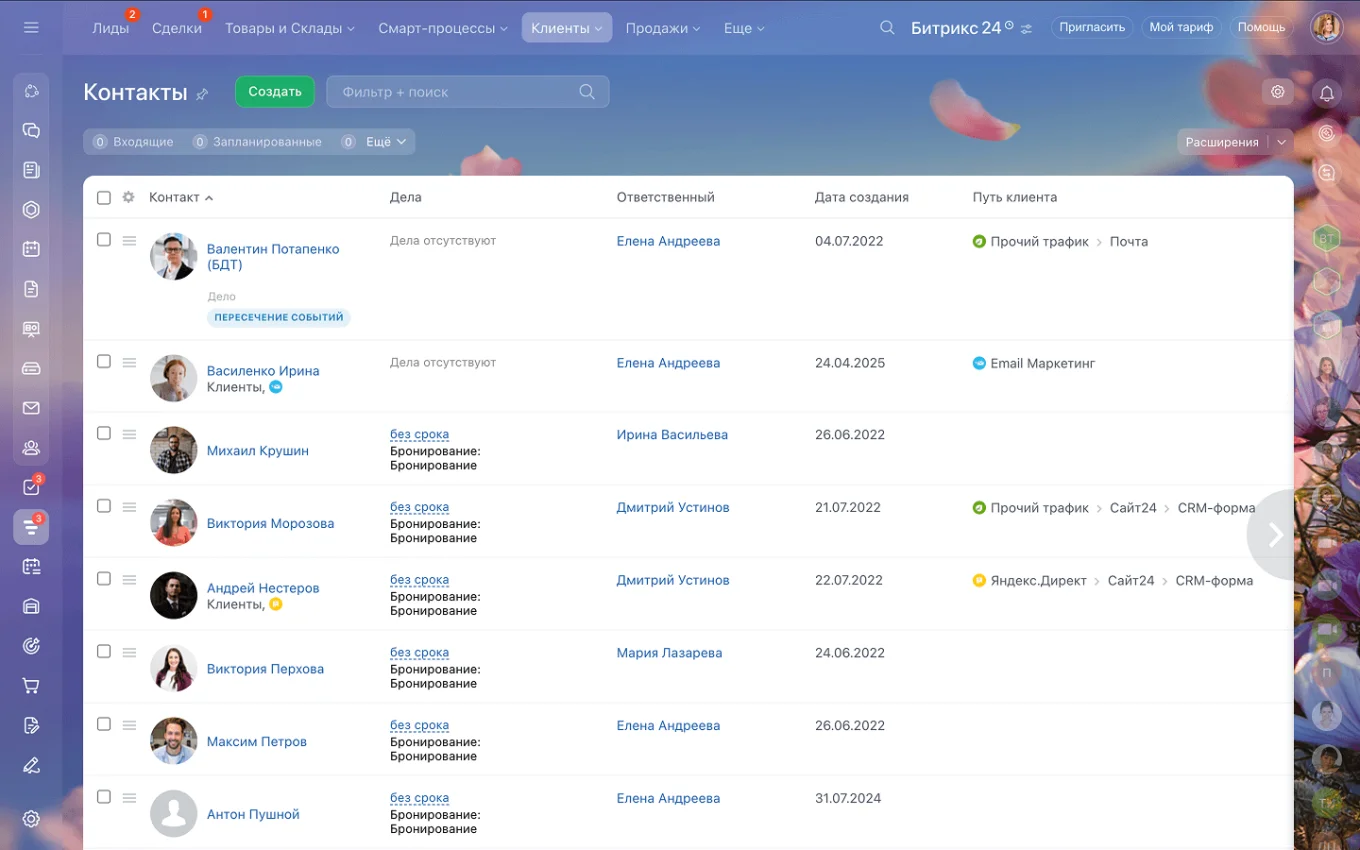Image resolution: width=1360 pixels, height=850 pixels.
Task: Switch to the Продажи menu
Action: pos(662,28)
